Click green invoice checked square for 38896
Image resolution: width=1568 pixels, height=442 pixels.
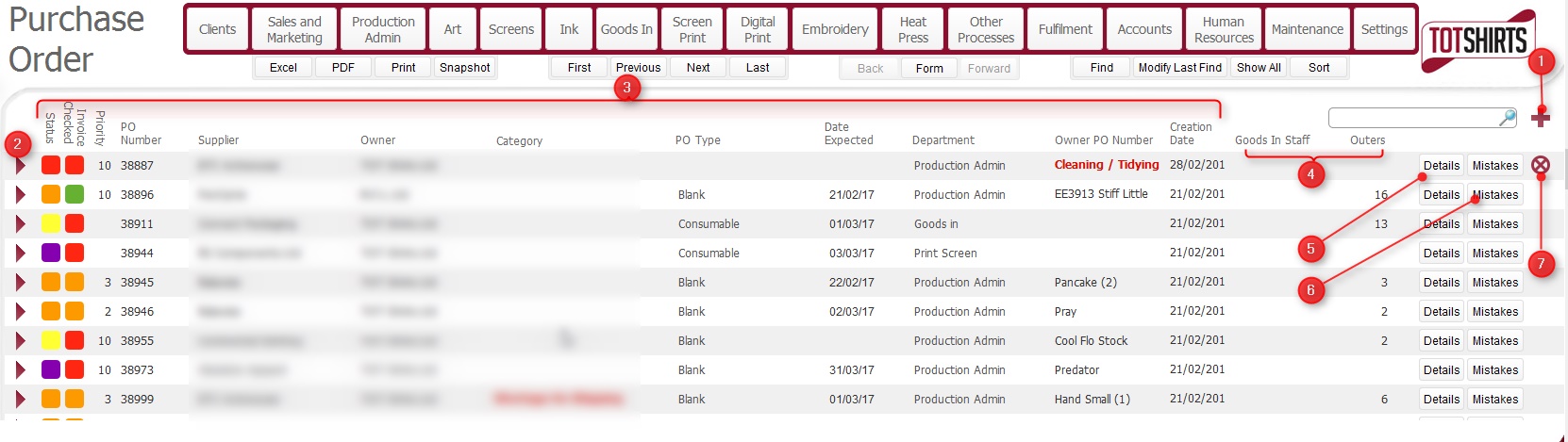[x=75, y=195]
